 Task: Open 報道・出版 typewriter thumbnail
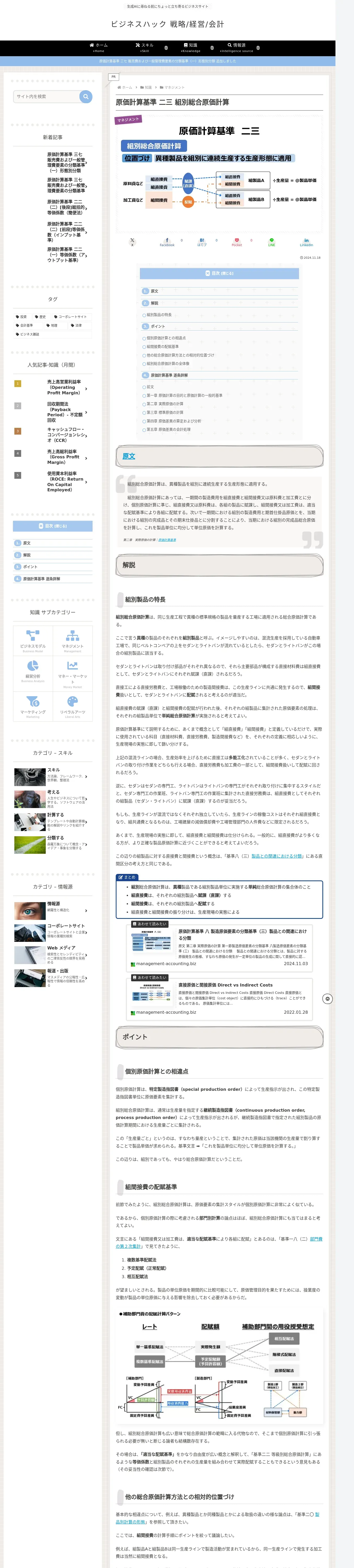[29, 978]
